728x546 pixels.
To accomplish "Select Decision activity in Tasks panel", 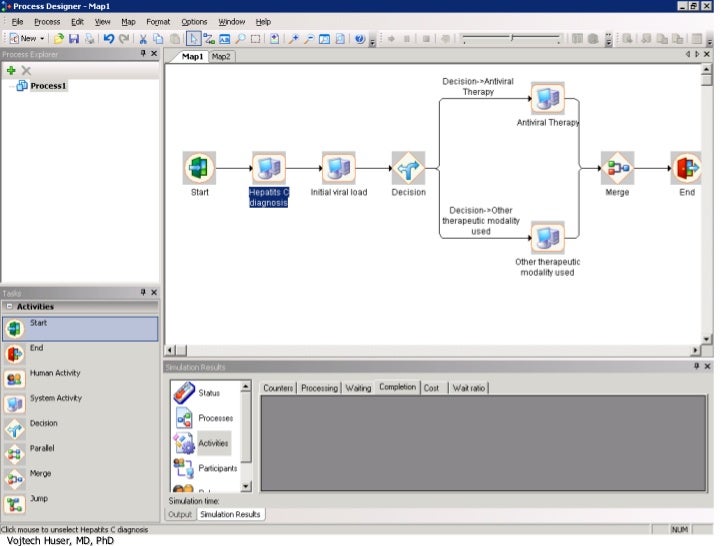I will pyautogui.click(x=80, y=429).
